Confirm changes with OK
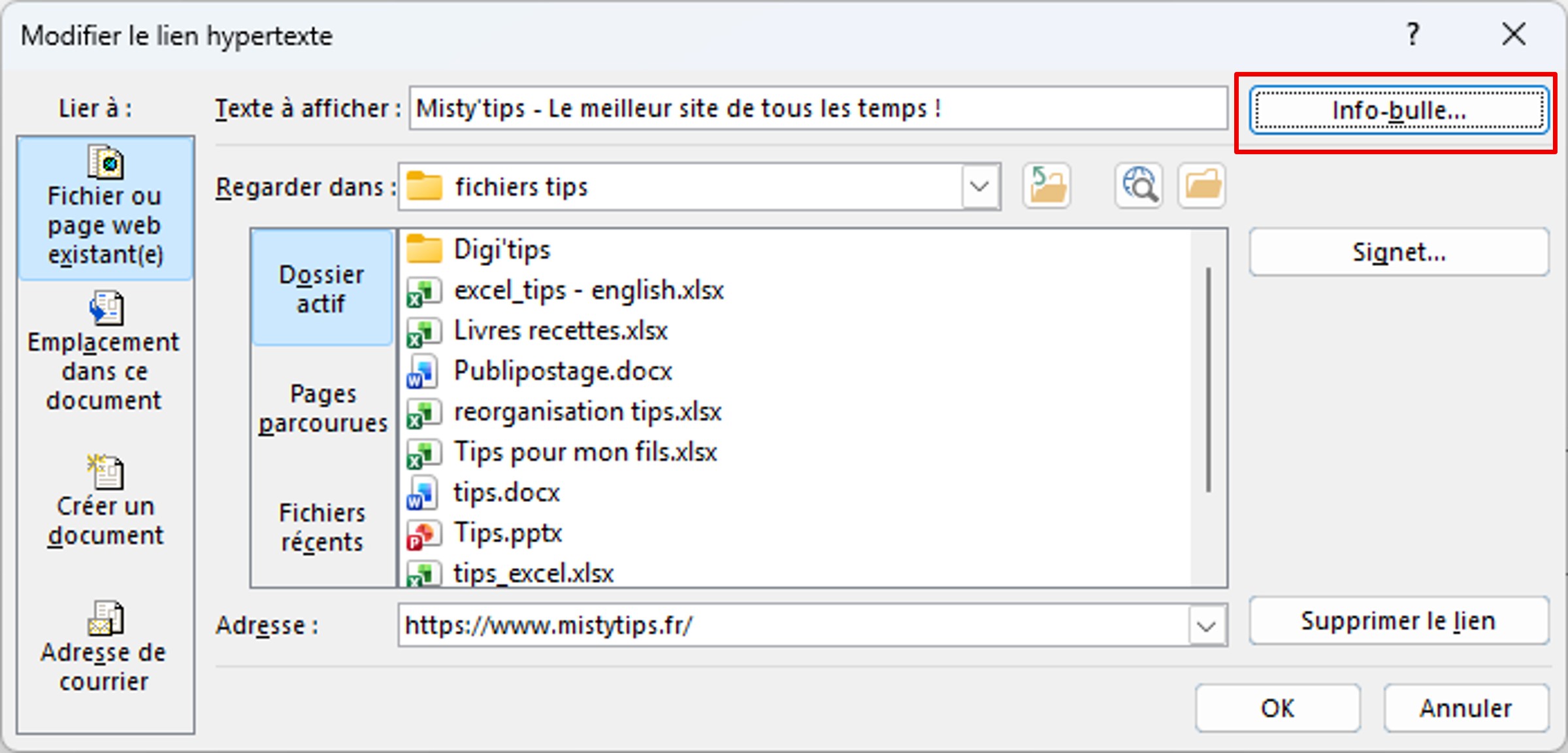 1276,708
